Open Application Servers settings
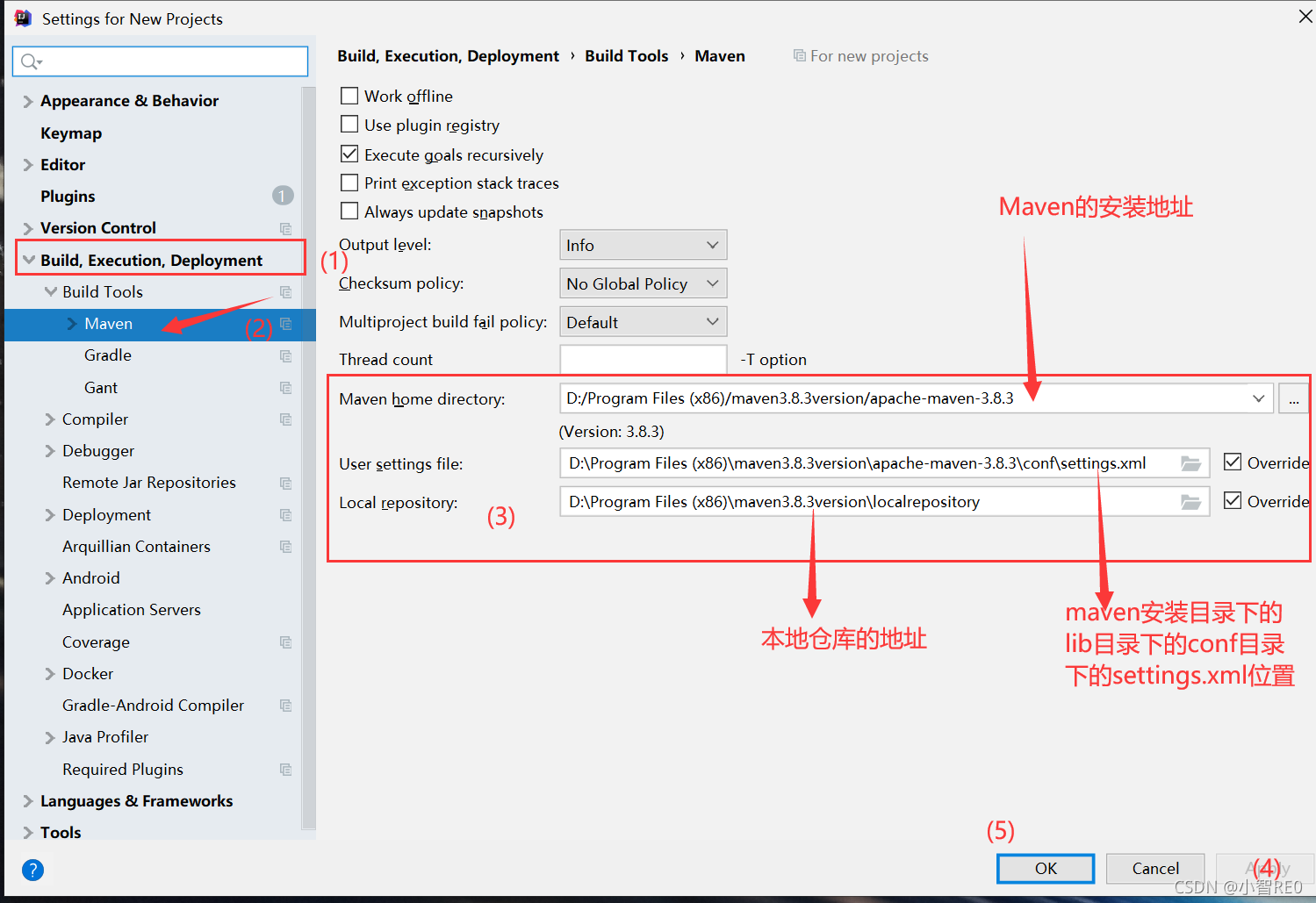1316x903 pixels. click(132, 610)
